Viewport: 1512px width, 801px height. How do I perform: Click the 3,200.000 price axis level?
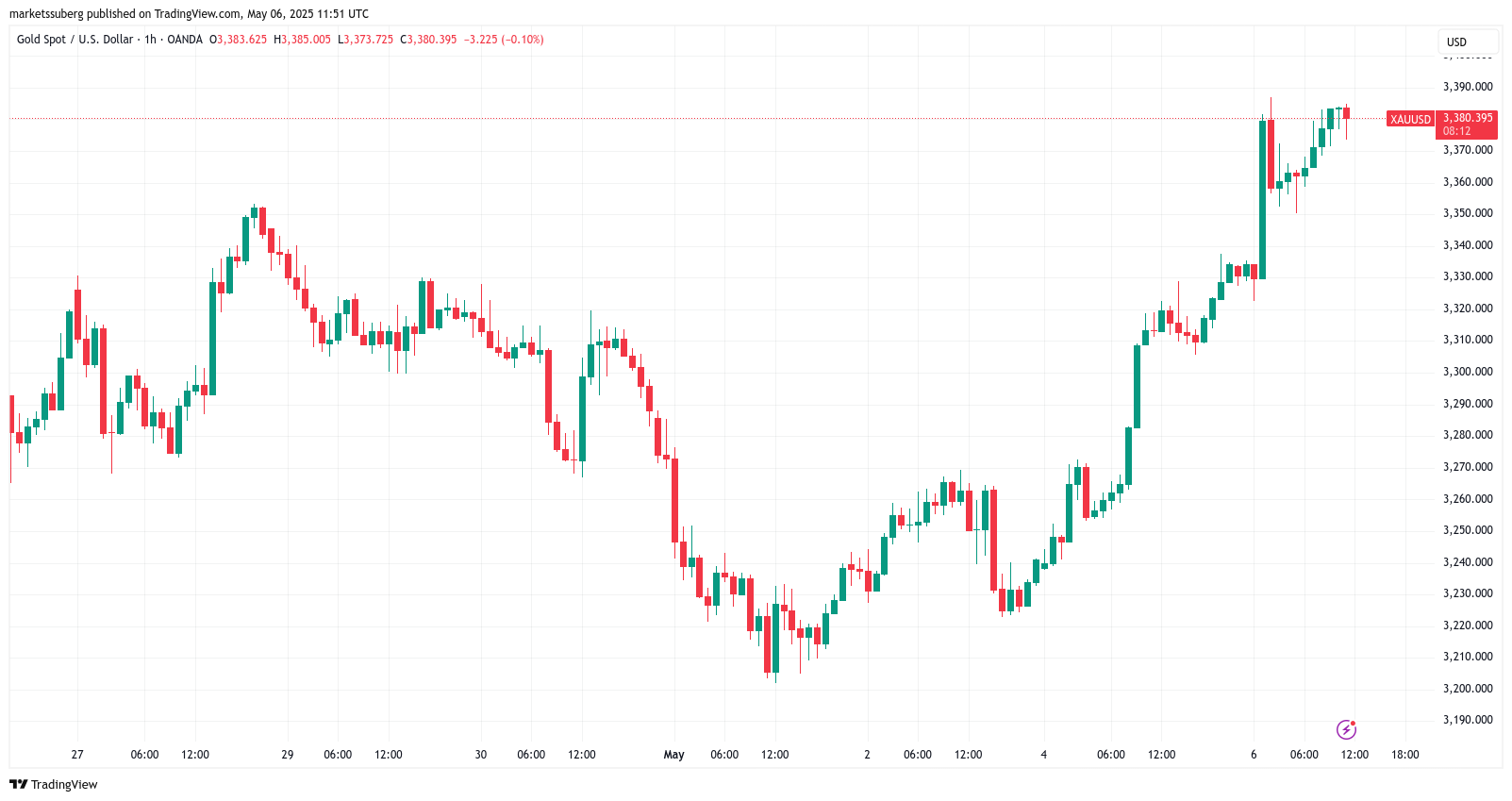coord(1468,689)
